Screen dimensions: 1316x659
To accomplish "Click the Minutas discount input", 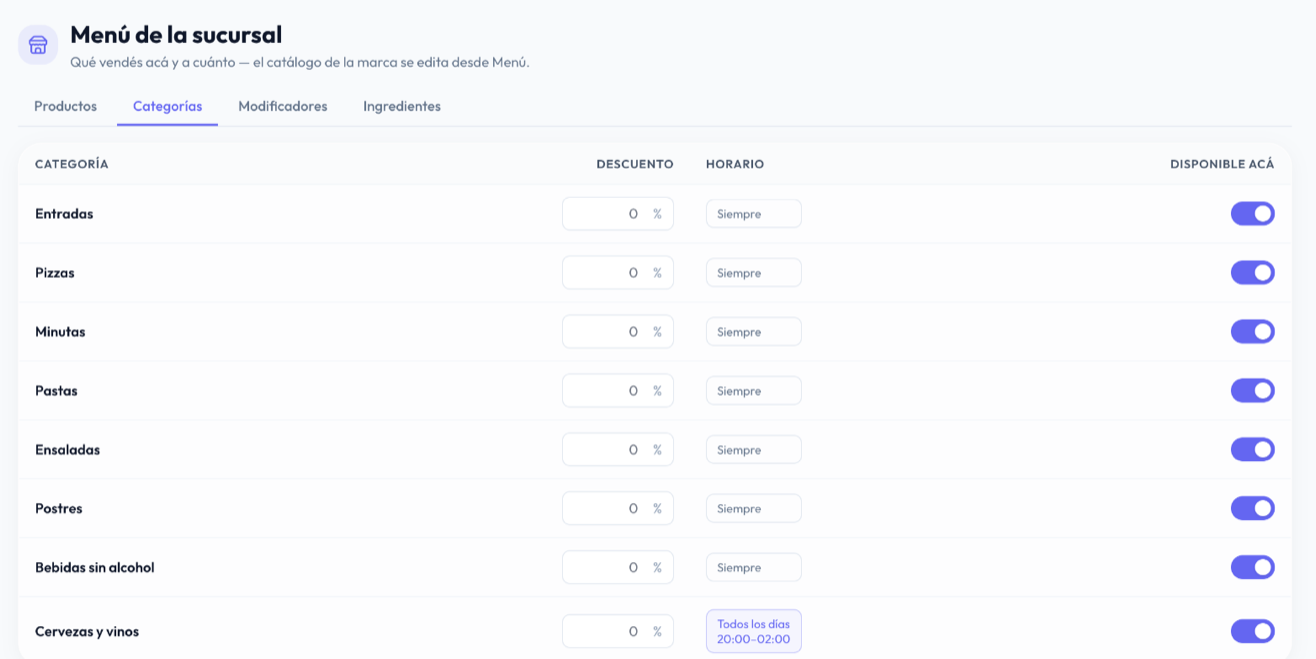I will click(x=617, y=332).
